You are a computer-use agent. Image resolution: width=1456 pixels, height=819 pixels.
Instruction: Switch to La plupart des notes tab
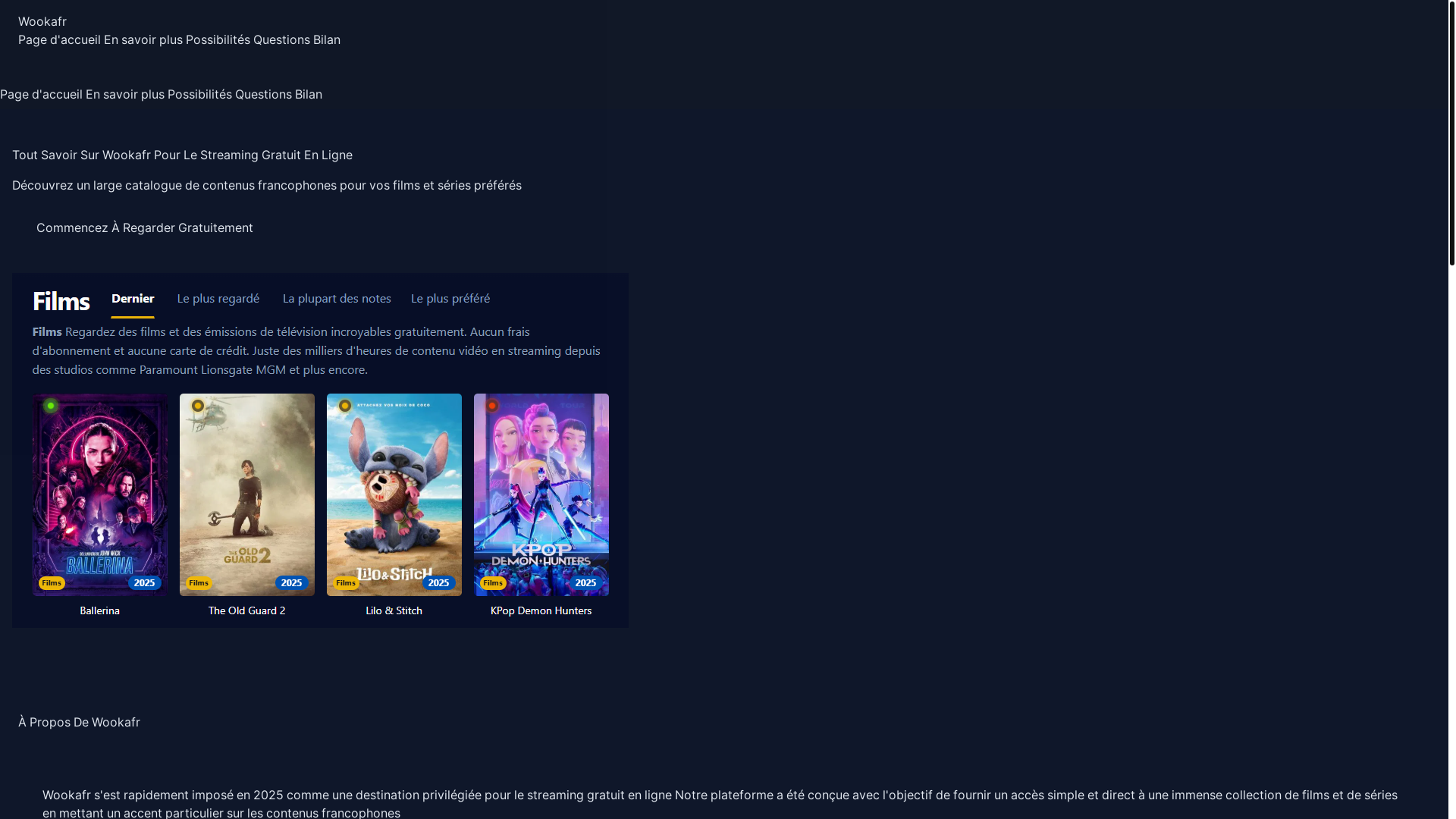[x=337, y=299]
